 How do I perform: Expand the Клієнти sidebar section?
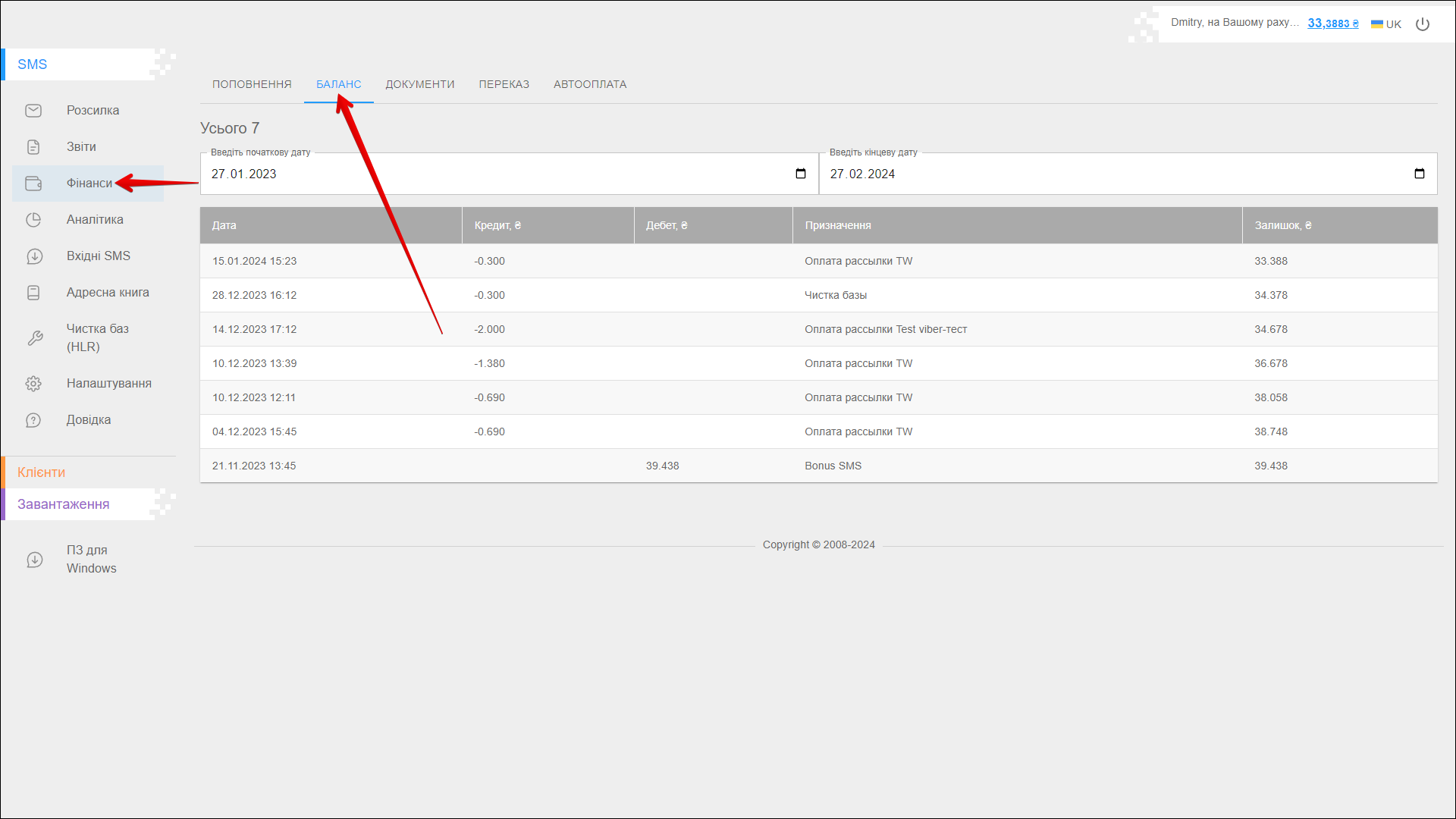(x=42, y=472)
